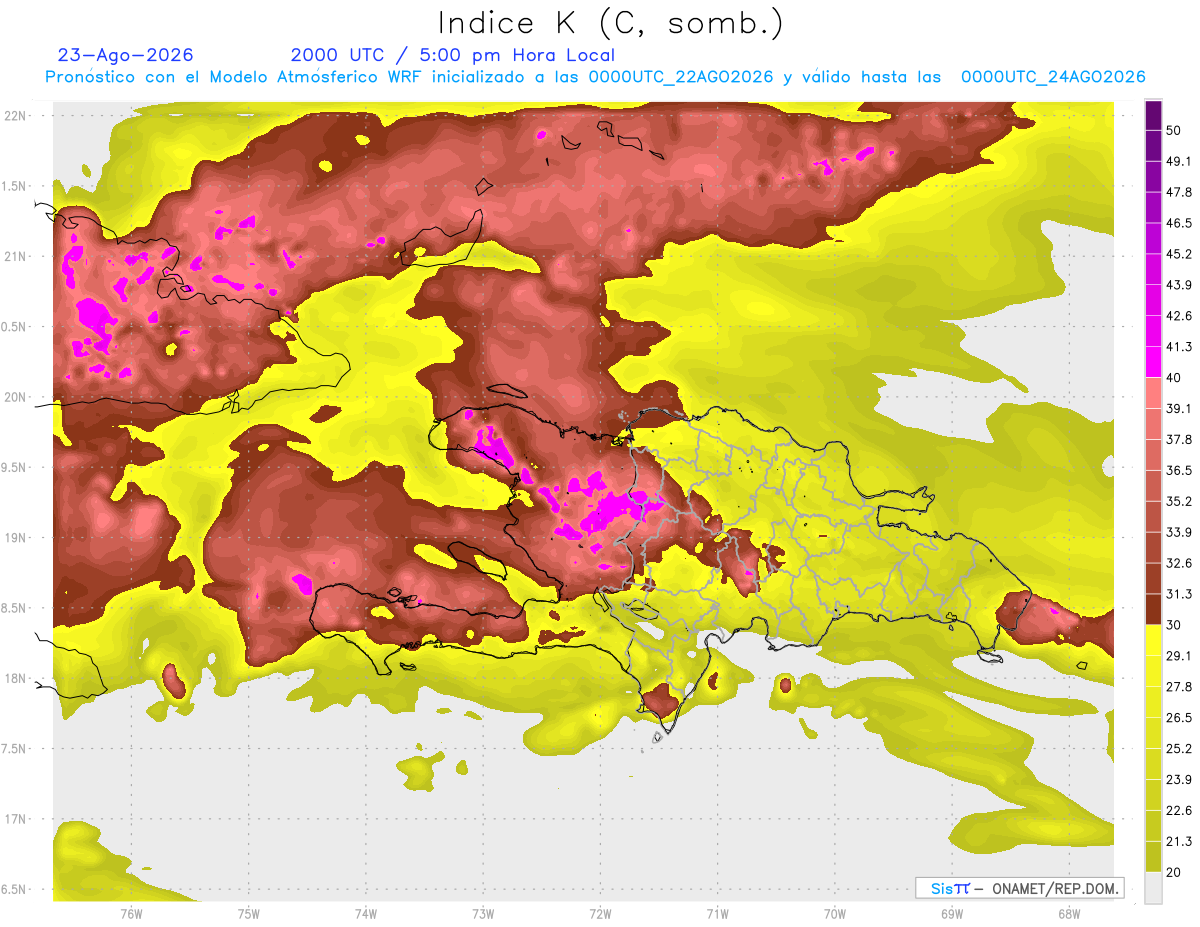Click the colorbar label "40"

tap(1176, 378)
